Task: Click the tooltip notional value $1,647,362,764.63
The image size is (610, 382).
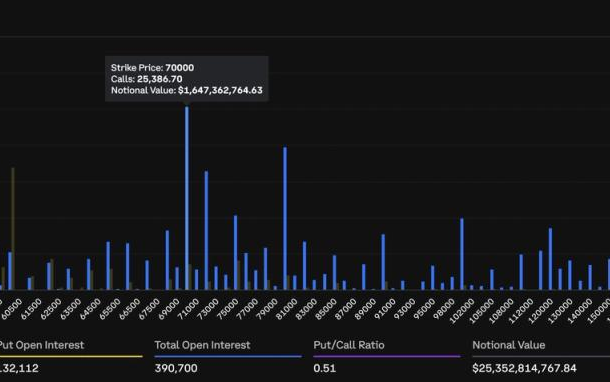Action: tap(220, 90)
